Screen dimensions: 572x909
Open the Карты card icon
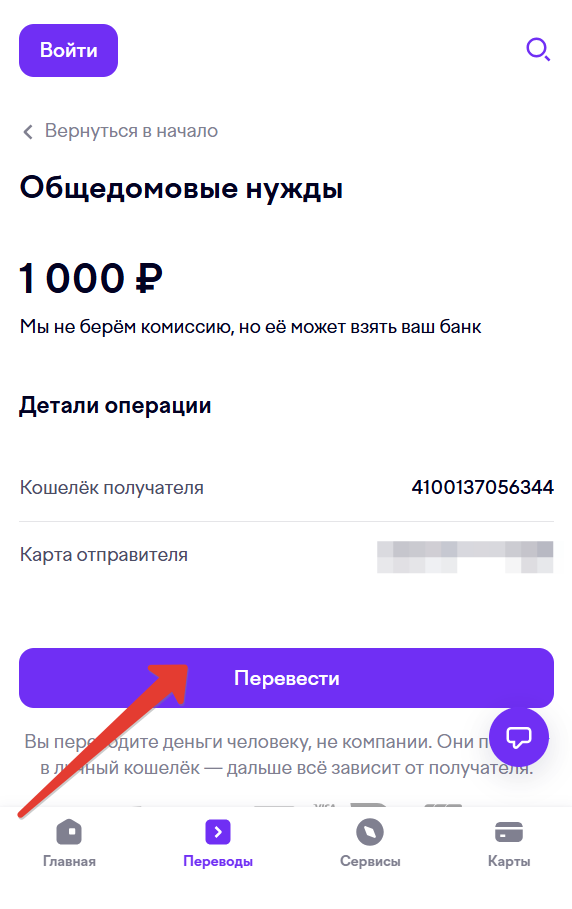coord(509,832)
